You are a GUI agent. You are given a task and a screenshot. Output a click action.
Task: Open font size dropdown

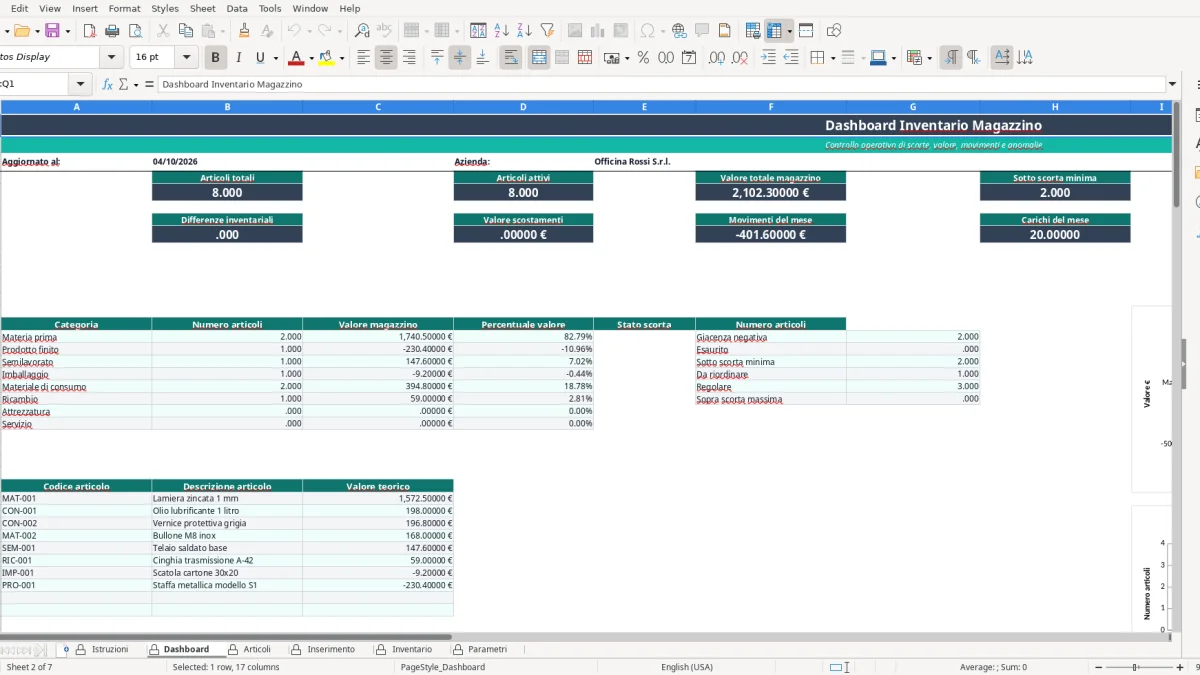tap(187, 58)
